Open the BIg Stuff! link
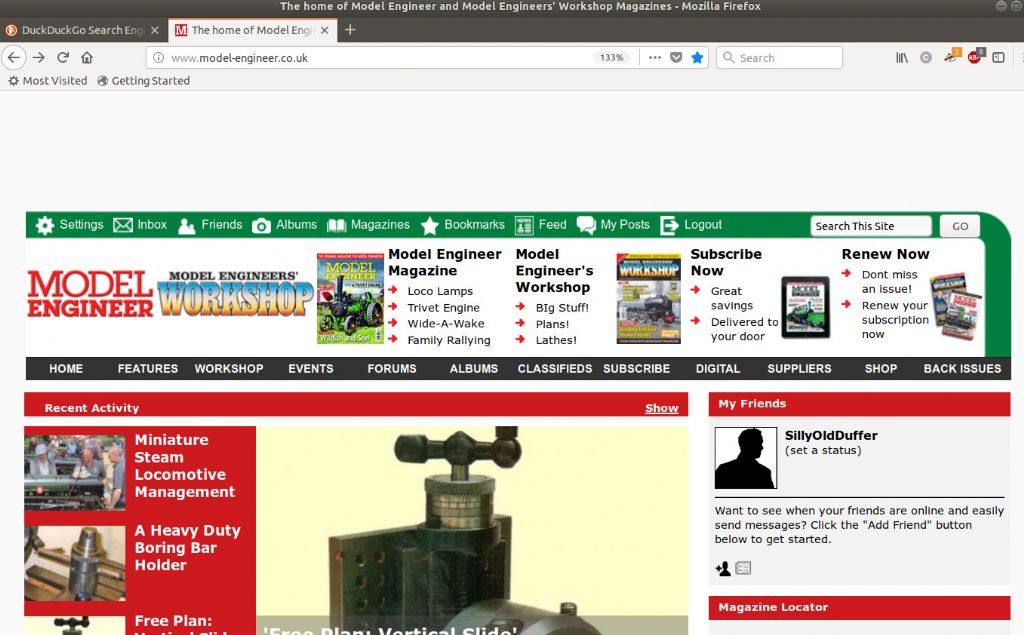Screen dimensions: 1024x635 point(562,307)
